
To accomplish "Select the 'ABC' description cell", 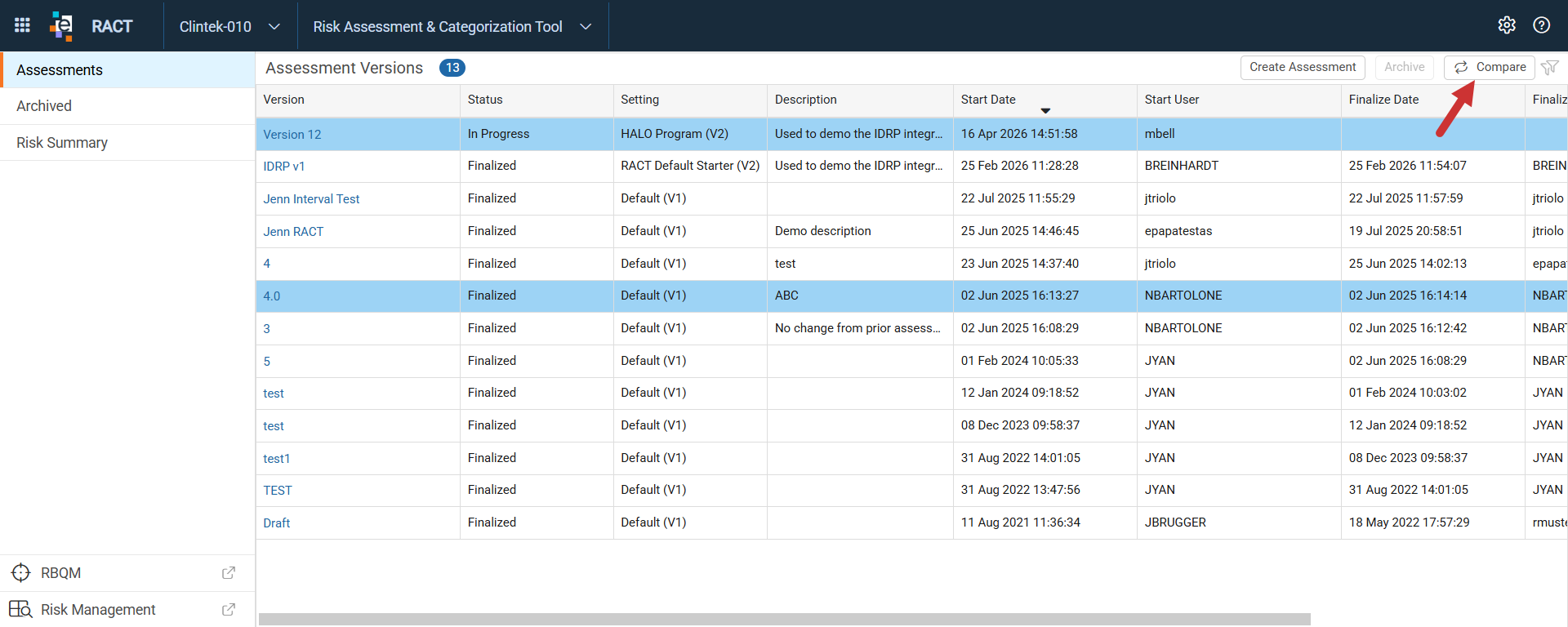I will pos(860,296).
